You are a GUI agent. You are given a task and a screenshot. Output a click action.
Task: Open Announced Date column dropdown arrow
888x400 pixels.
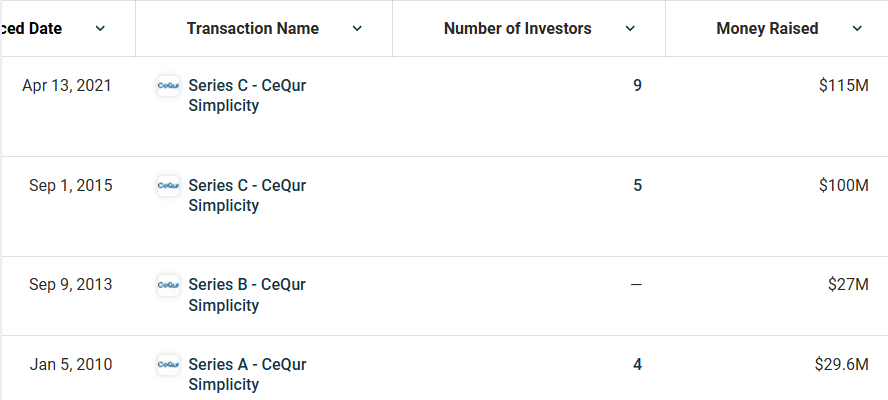coord(100,28)
